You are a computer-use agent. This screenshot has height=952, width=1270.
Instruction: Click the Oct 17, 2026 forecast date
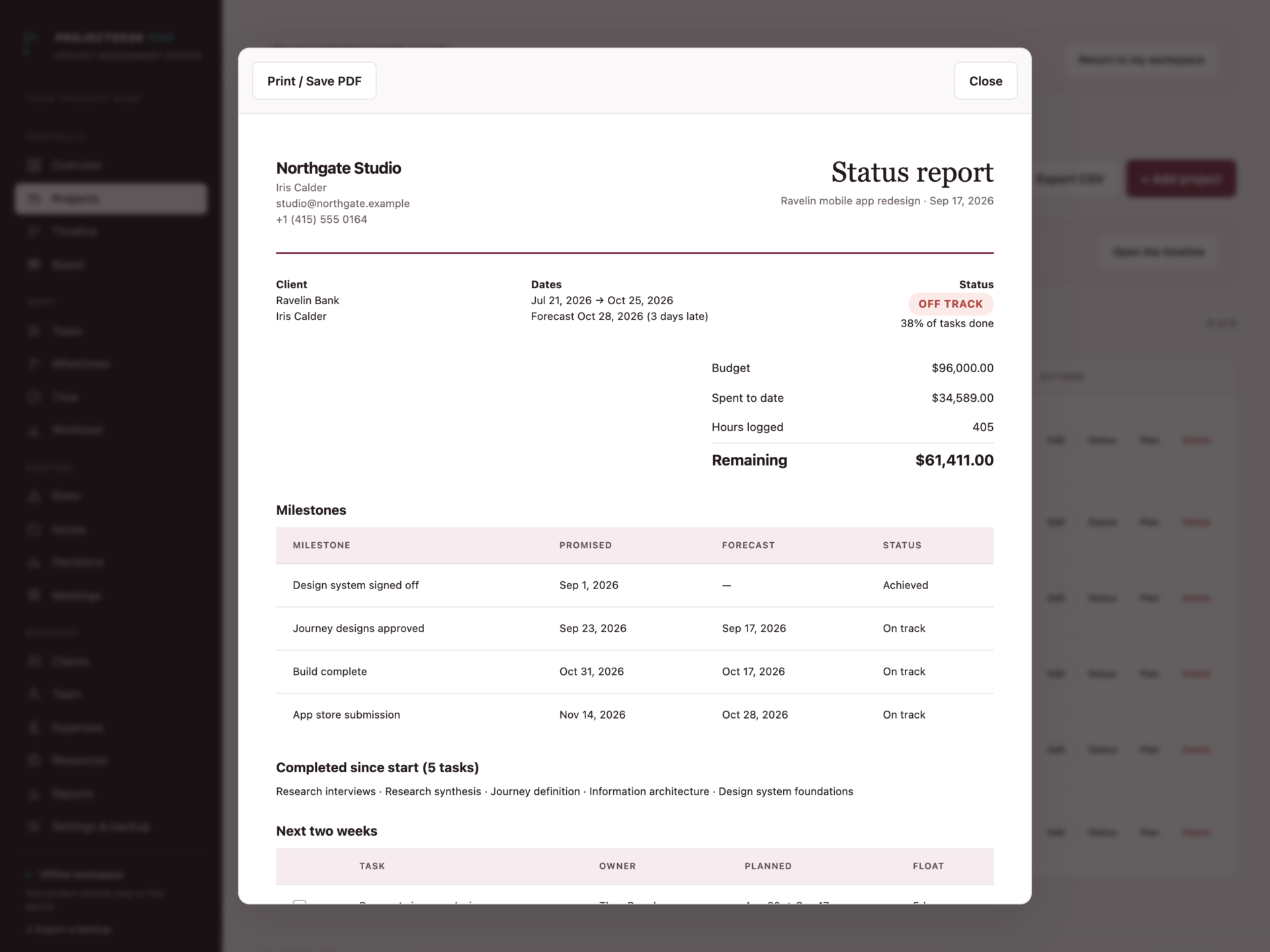[753, 672]
